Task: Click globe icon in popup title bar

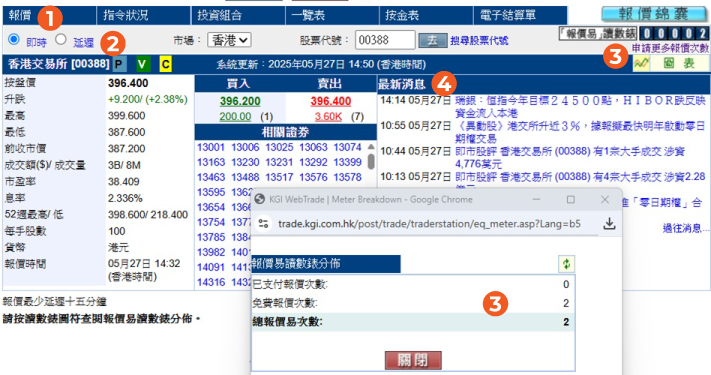Action: pyautogui.click(x=259, y=200)
